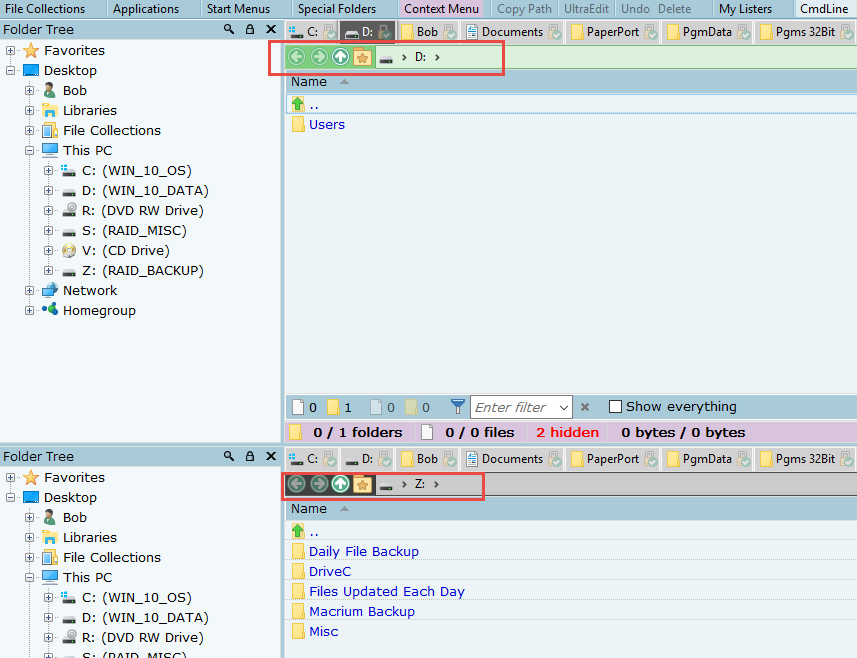
Task: Click the drive icon before D: in the path bar
Action: pos(386,58)
